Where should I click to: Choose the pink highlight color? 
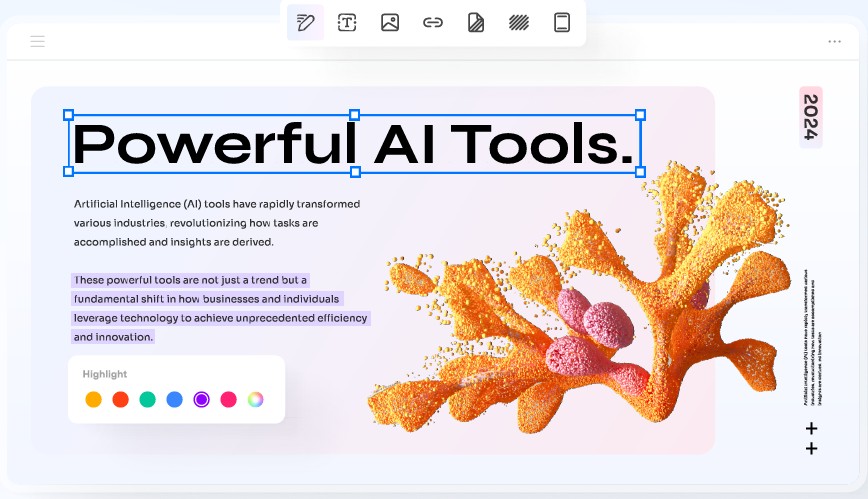pyautogui.click(x=228, y=399)
